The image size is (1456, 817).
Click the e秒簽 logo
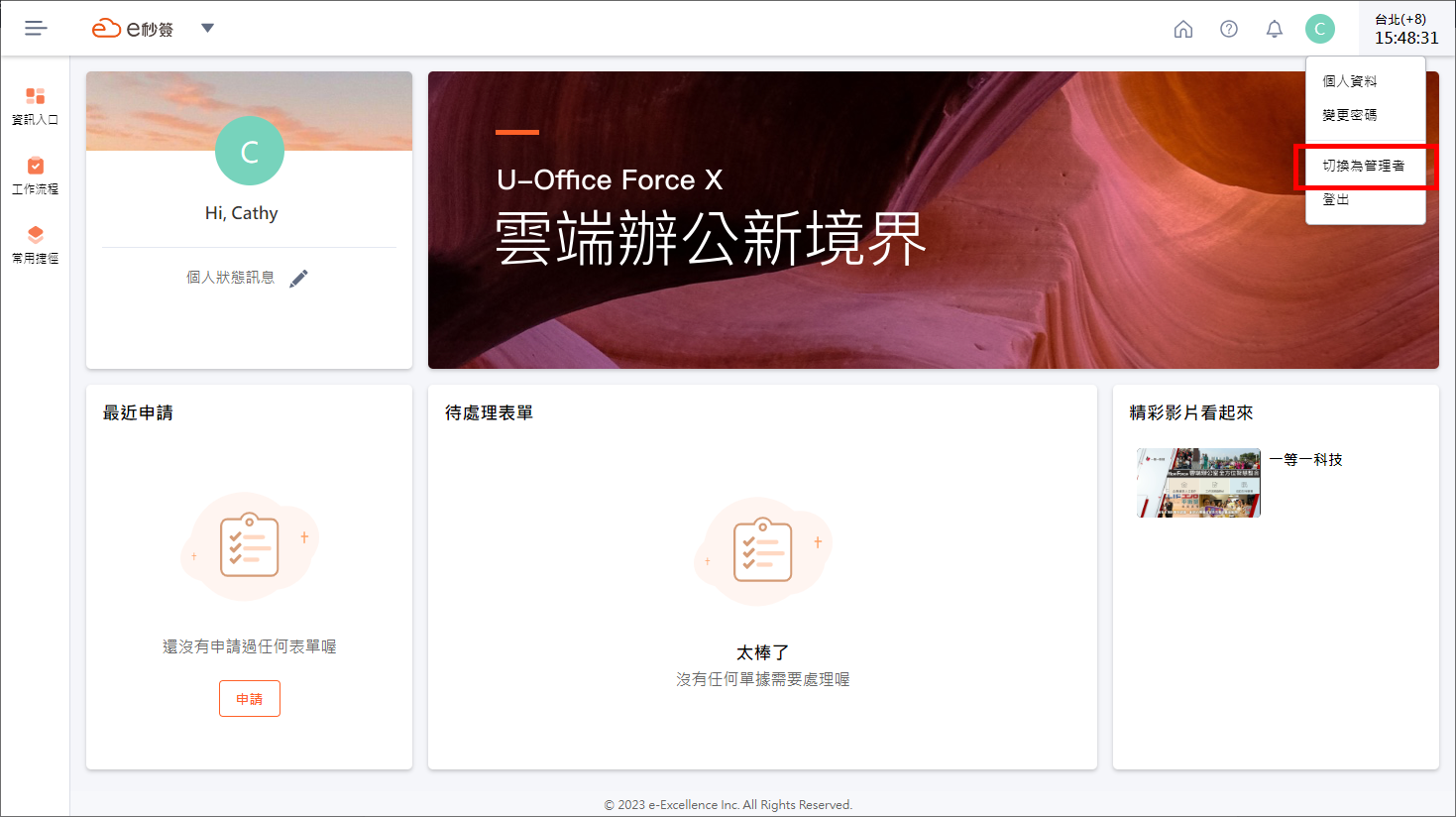[x=133, y=29]
